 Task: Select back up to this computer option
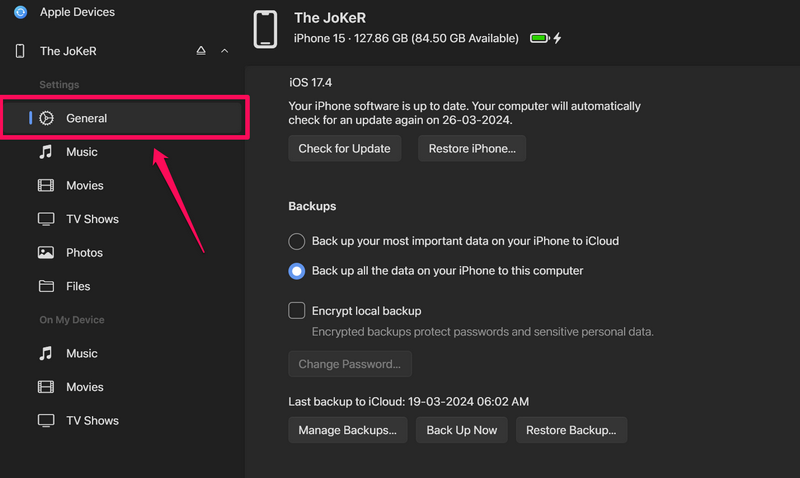coord(297,271)
